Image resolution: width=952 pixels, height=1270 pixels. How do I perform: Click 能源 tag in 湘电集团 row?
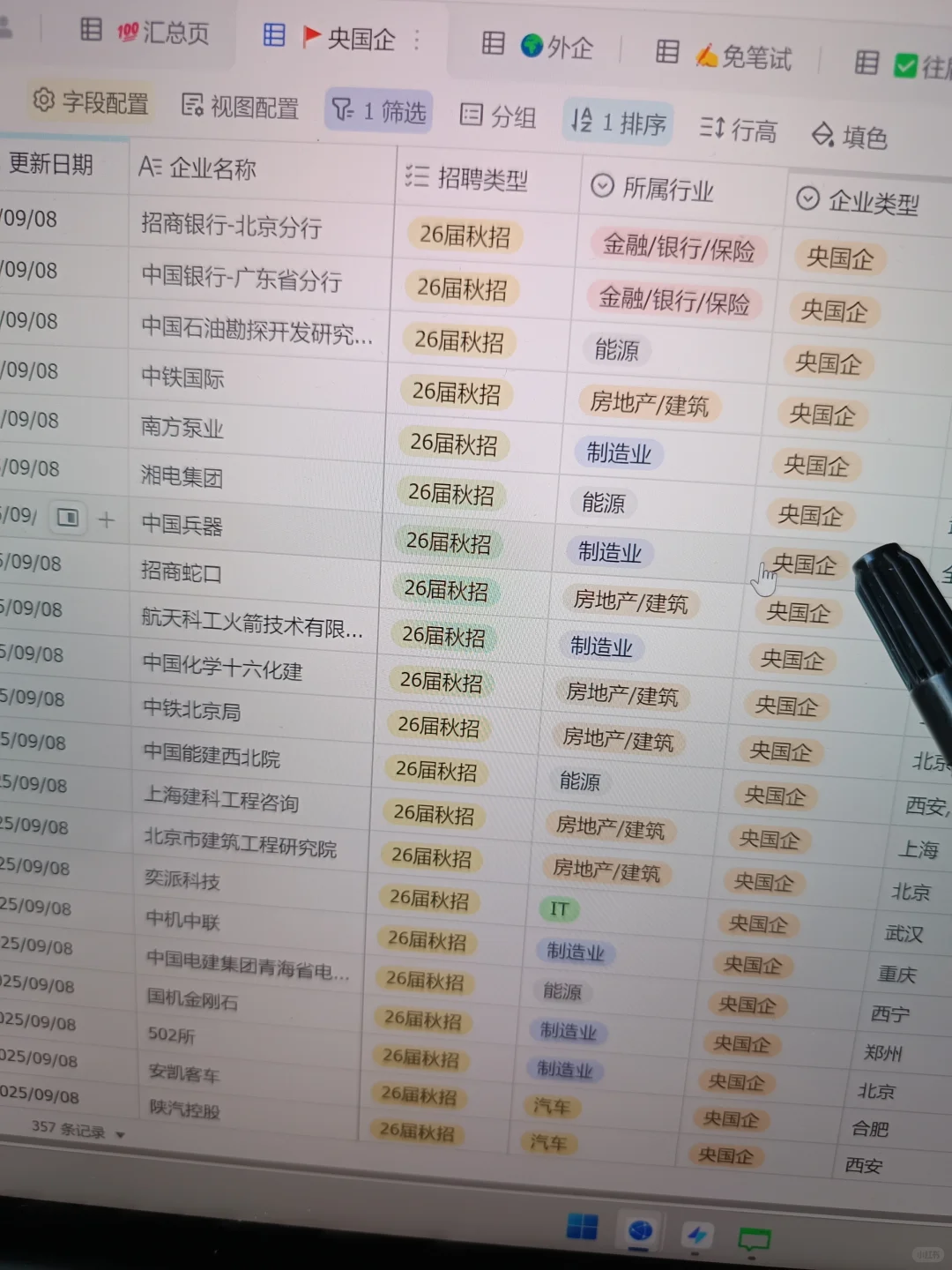pyautogui.click(x=604, y=503)
